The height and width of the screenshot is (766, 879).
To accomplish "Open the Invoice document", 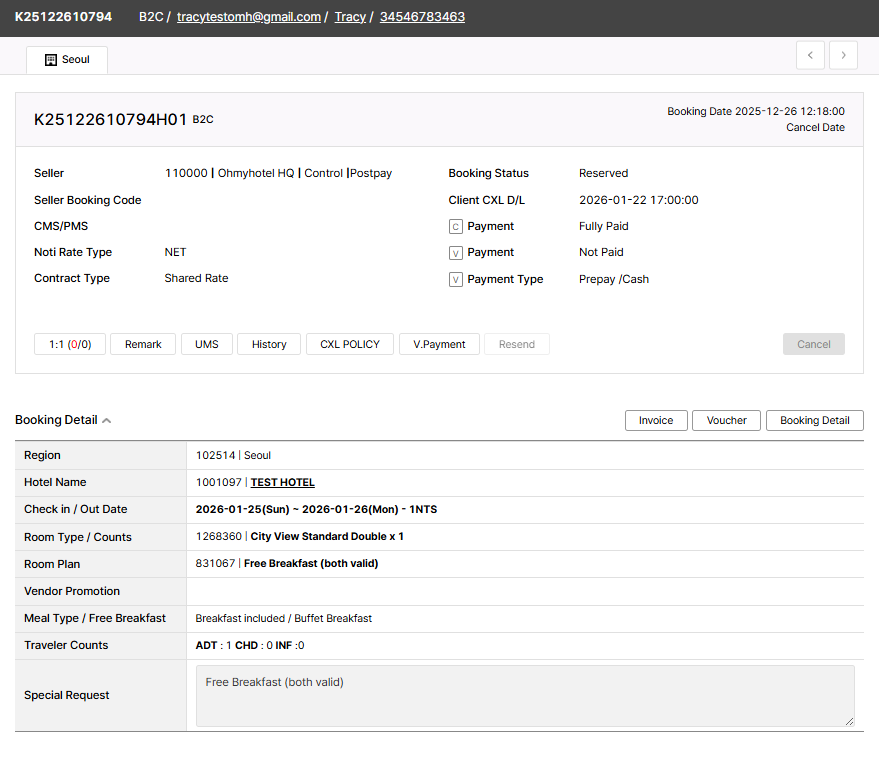I will coord(656,421).
